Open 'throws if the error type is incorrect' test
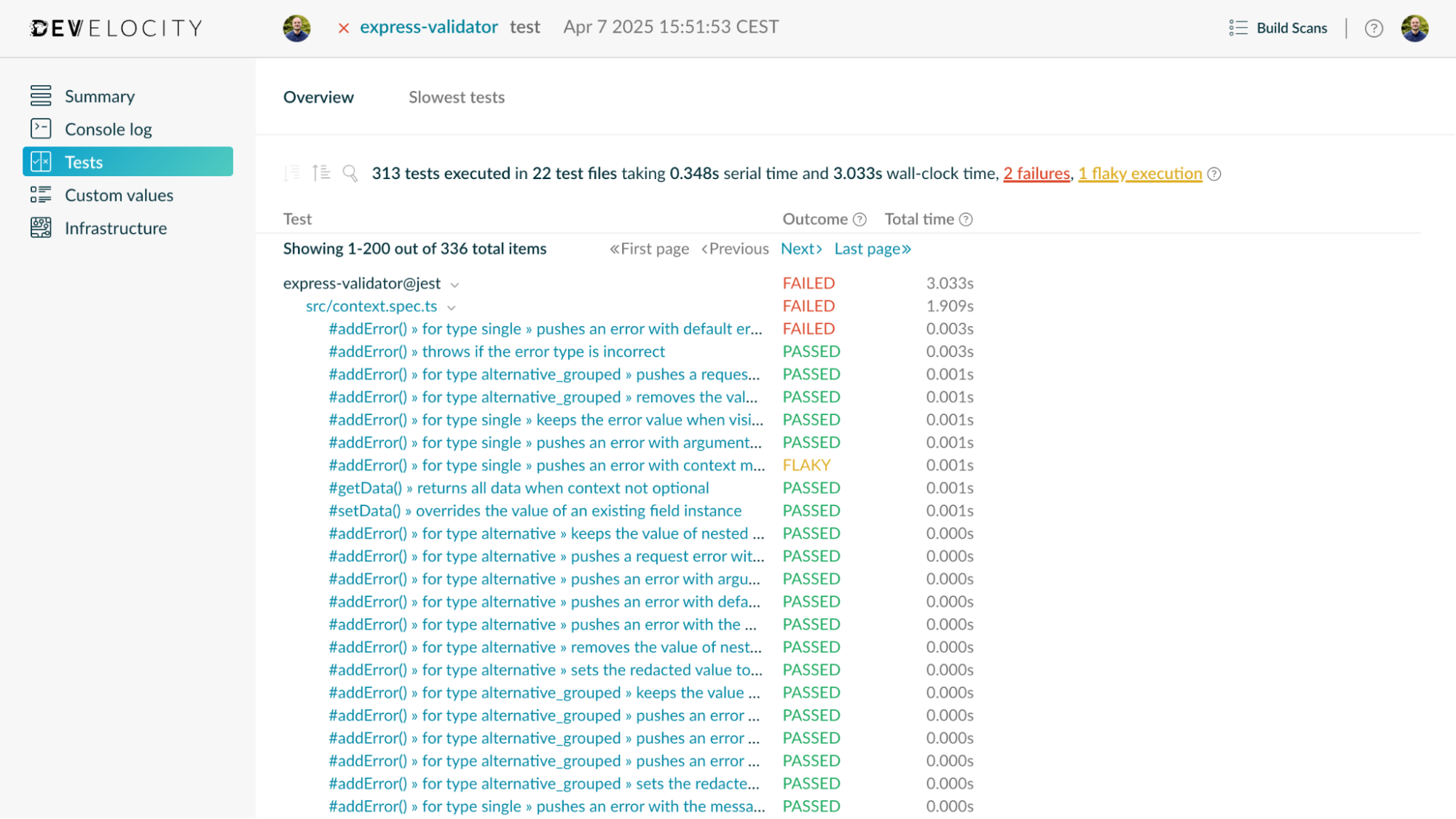The height and width of the screenshot is (819, 1456). click(497, 351)
